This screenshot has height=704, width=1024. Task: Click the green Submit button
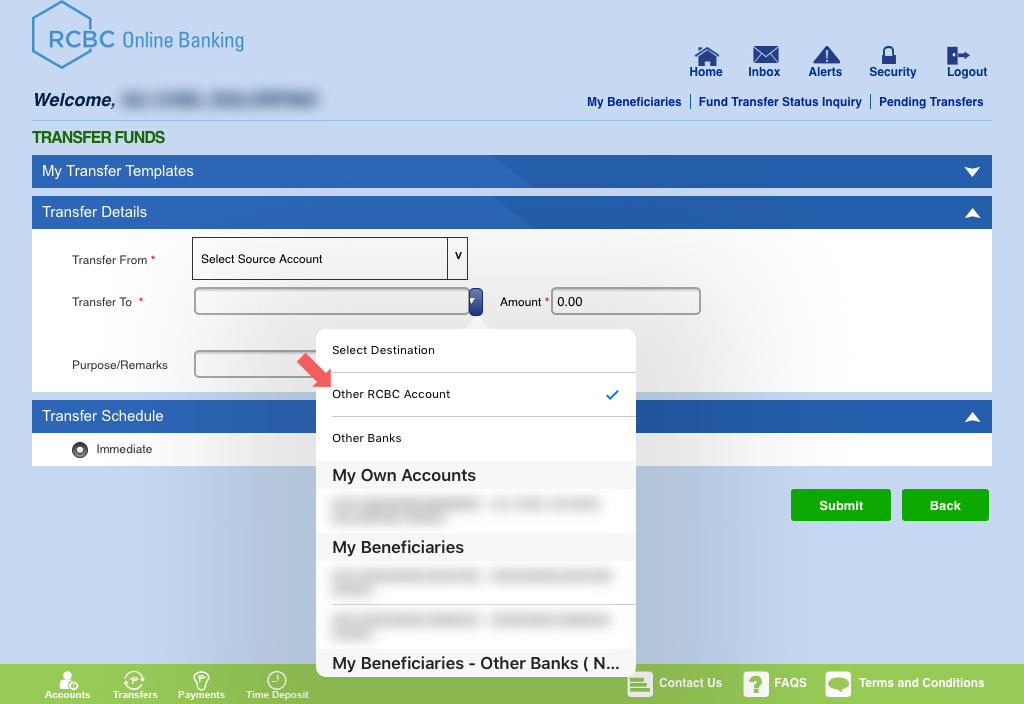[840, 505]
